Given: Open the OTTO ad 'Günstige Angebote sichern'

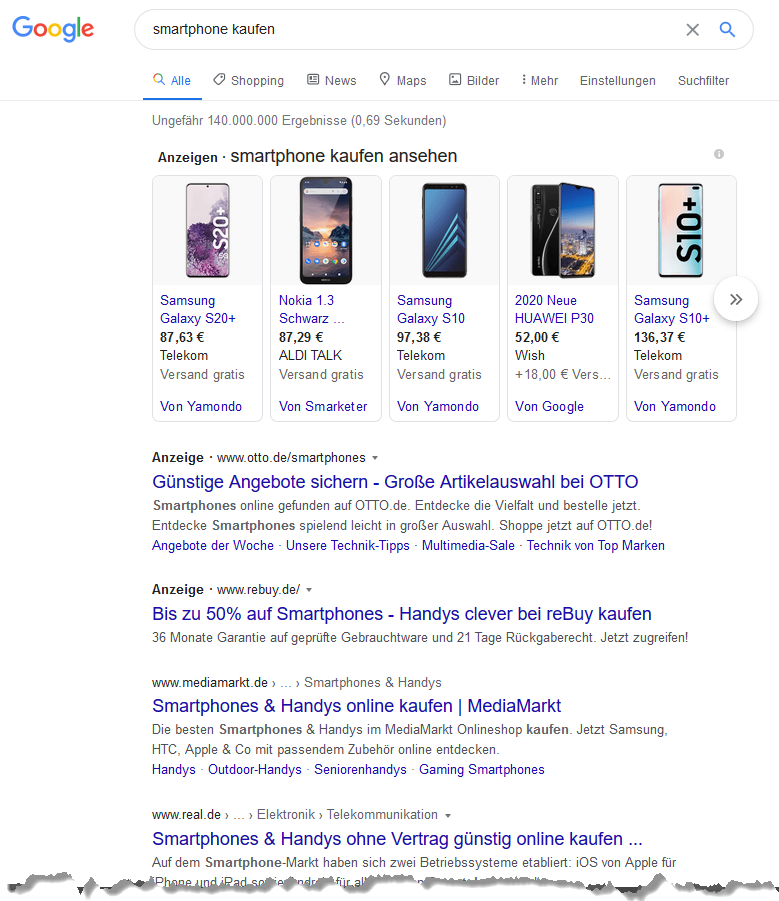Looking at the screenshot, I should point(395,482).
